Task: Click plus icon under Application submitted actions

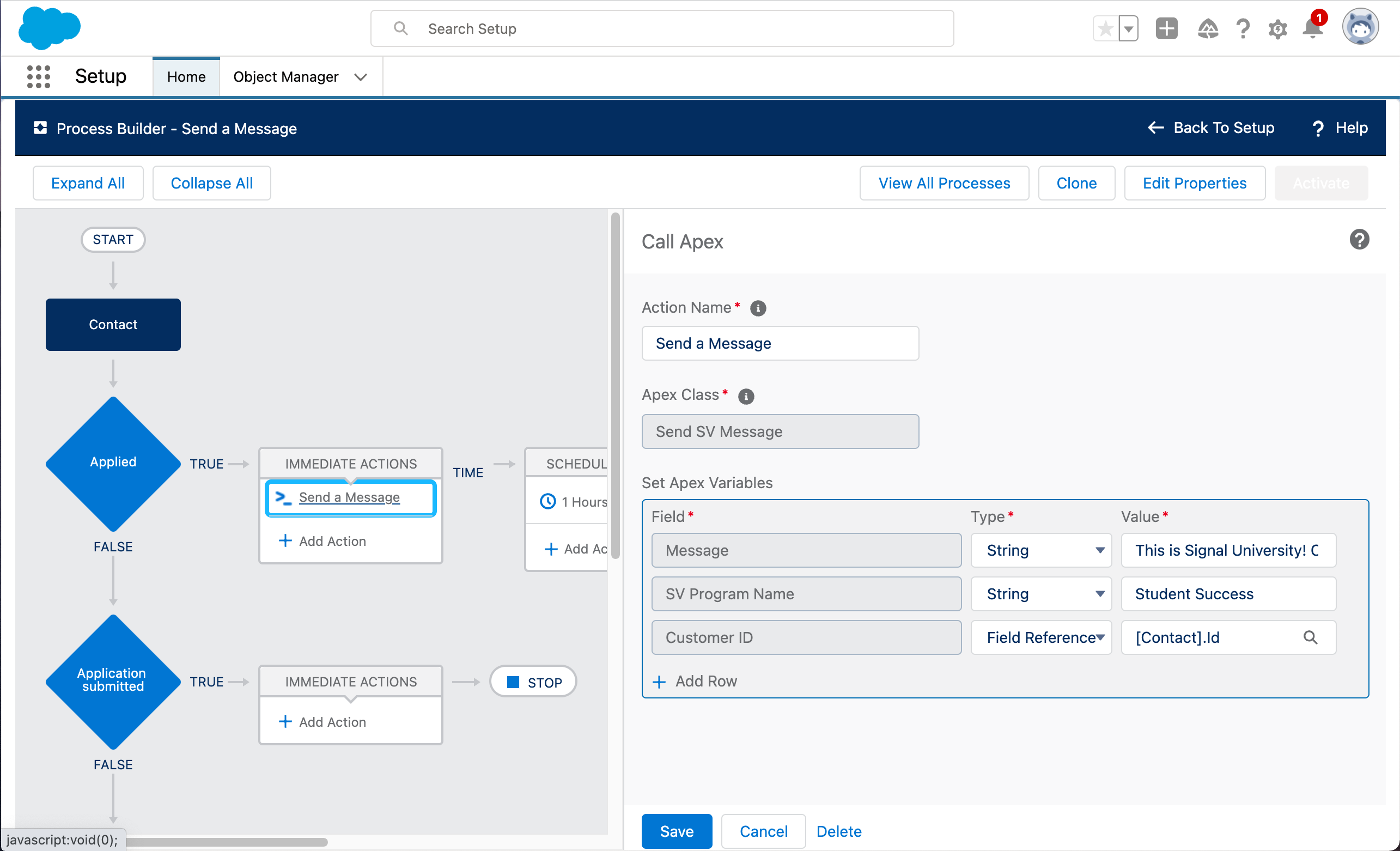Action: point(285,721)
